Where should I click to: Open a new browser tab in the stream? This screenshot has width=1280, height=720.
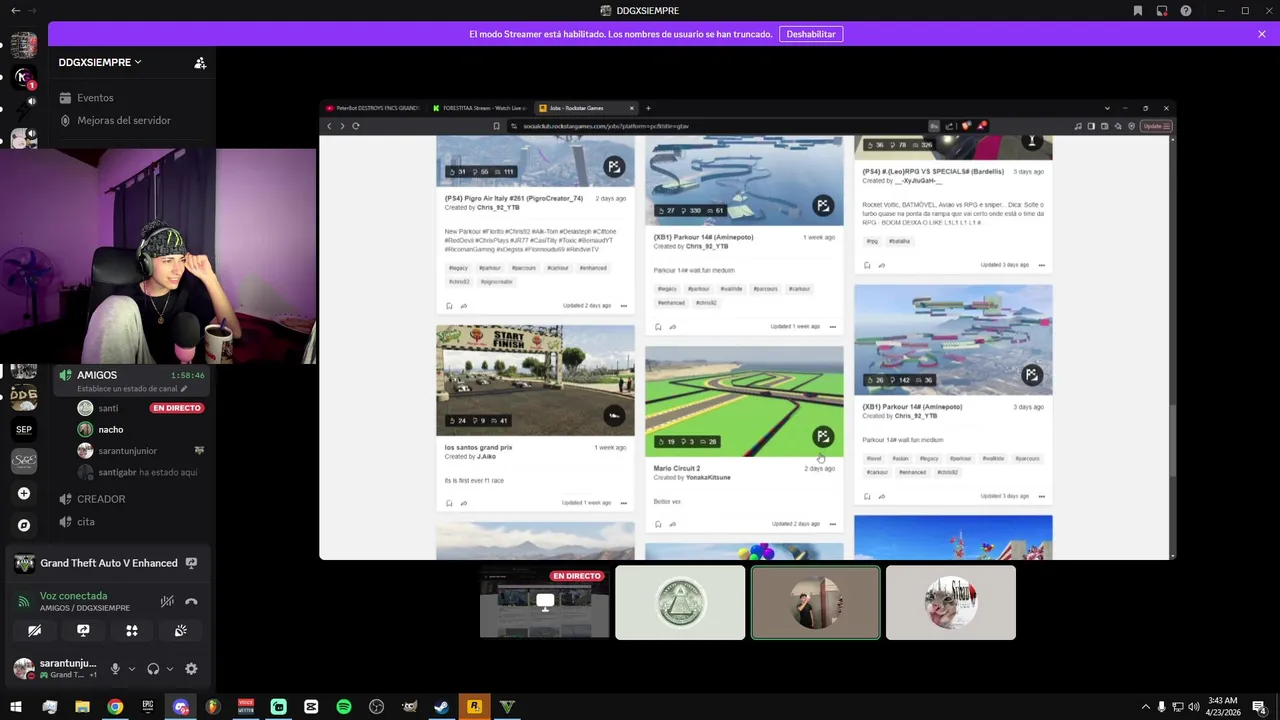[648, 108]
